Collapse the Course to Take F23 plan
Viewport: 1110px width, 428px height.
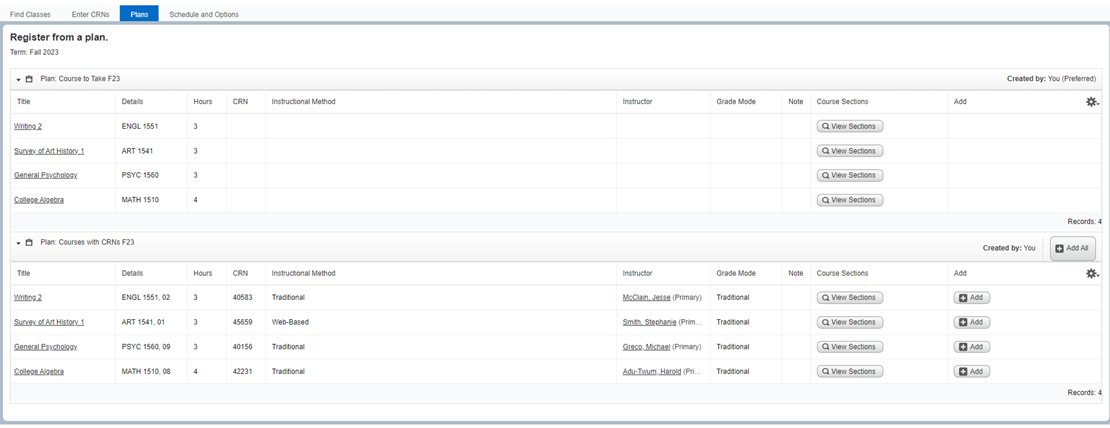(x=19, y=79)
